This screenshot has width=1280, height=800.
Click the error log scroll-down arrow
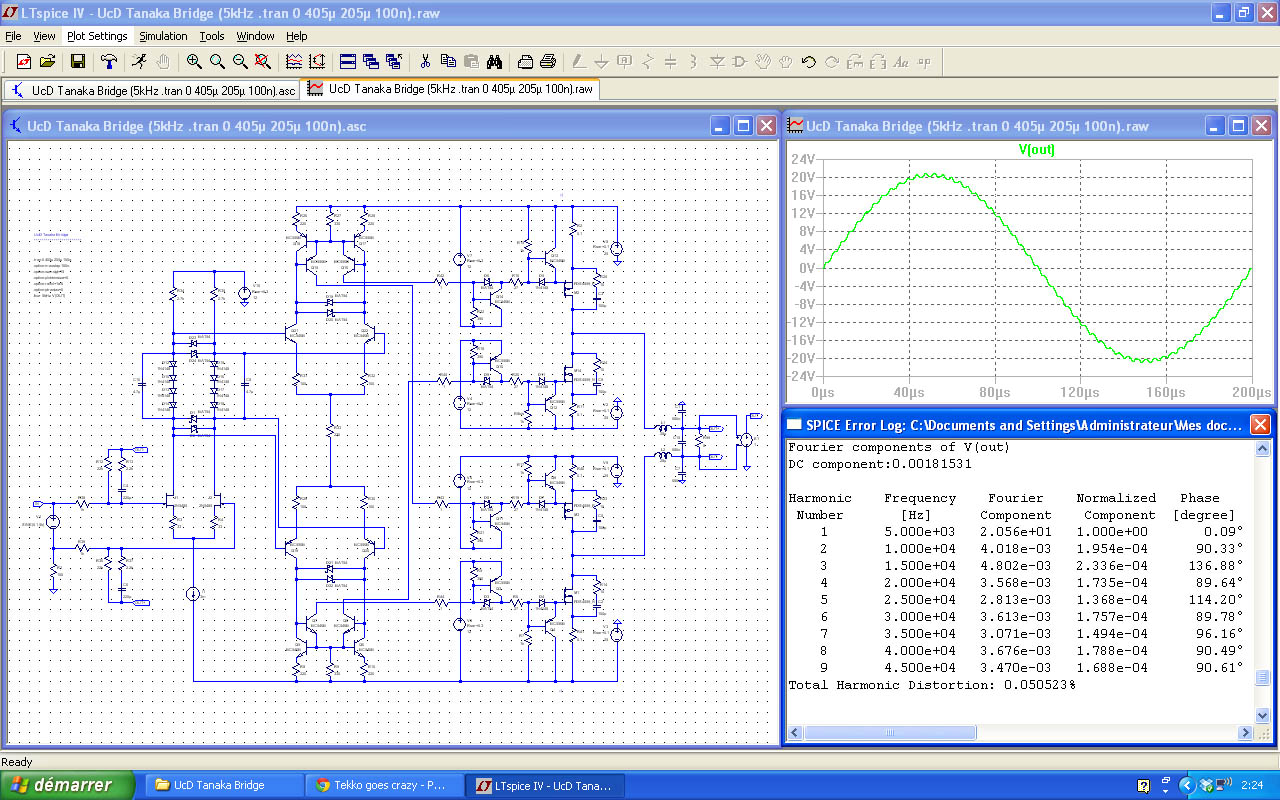[x=1263, y=715]
